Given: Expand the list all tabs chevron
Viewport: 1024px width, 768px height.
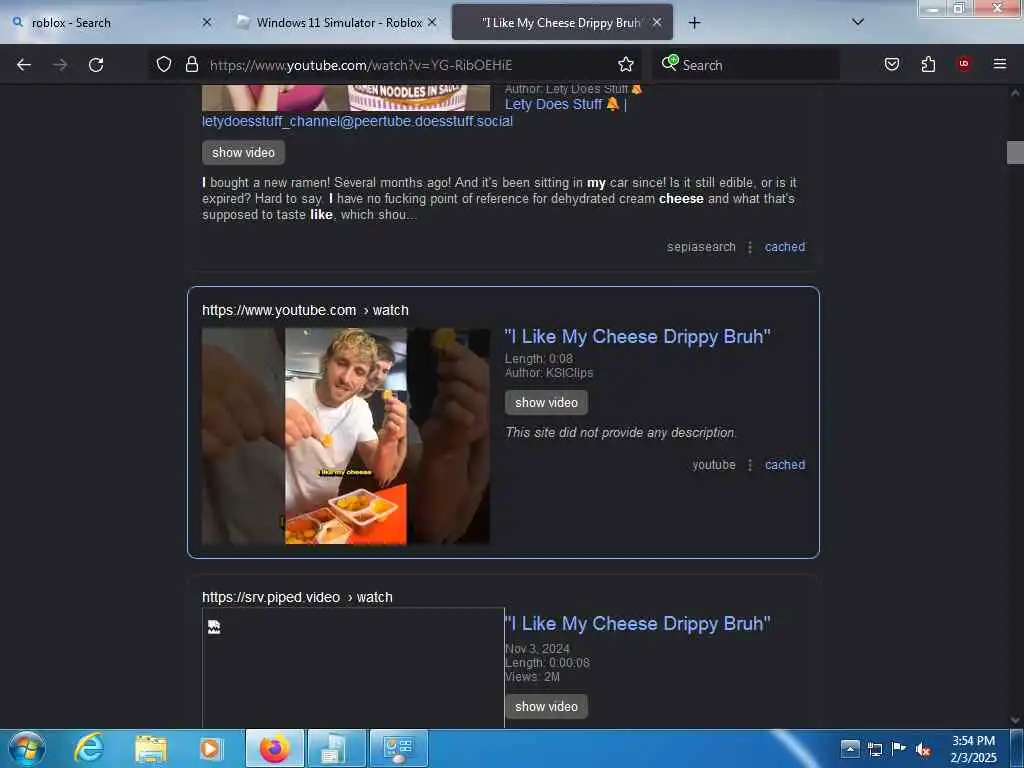Looking at the screenshot, I should point(858,22).
